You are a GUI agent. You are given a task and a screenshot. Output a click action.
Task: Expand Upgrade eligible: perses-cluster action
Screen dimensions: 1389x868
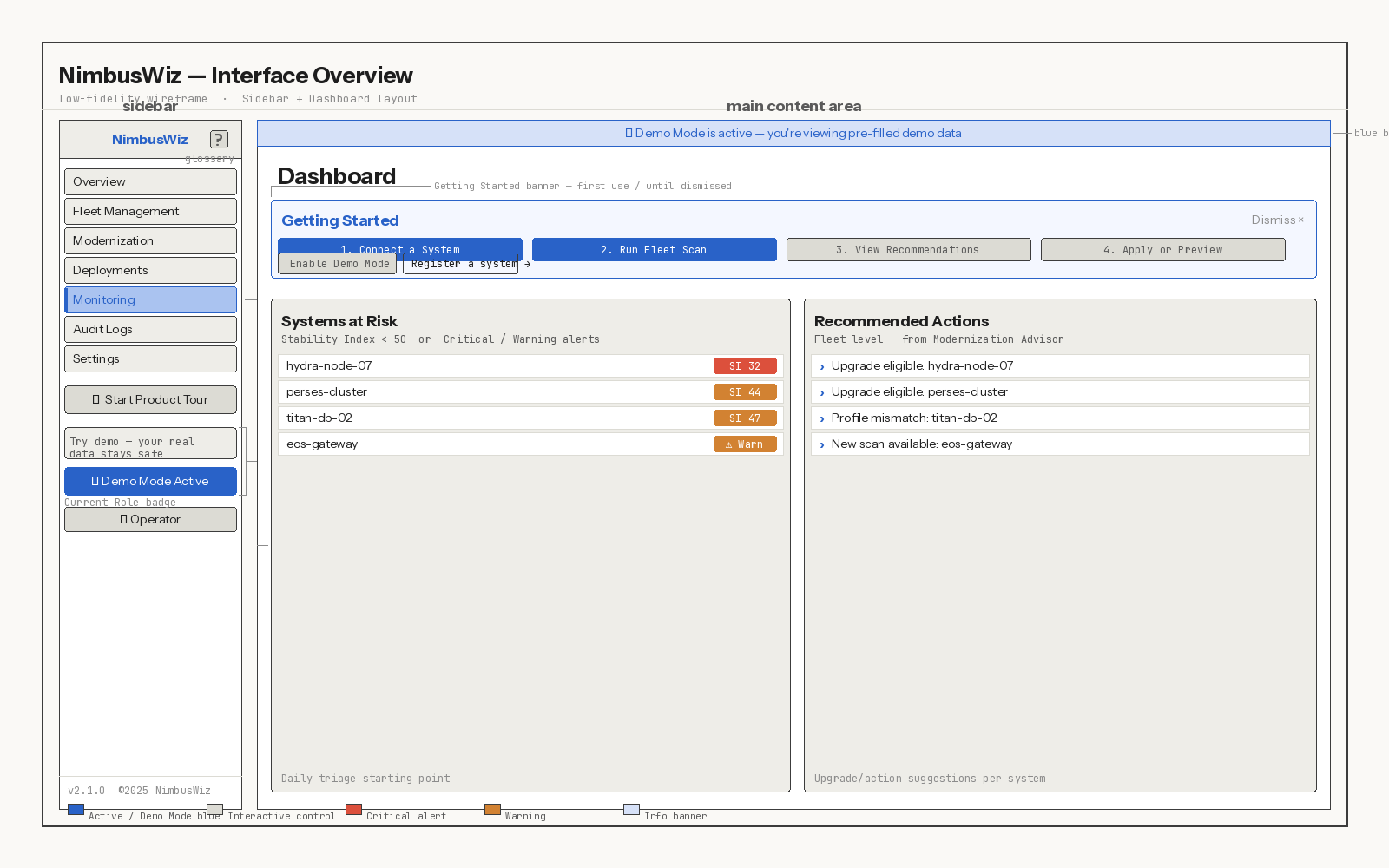tap(1060, 391)
